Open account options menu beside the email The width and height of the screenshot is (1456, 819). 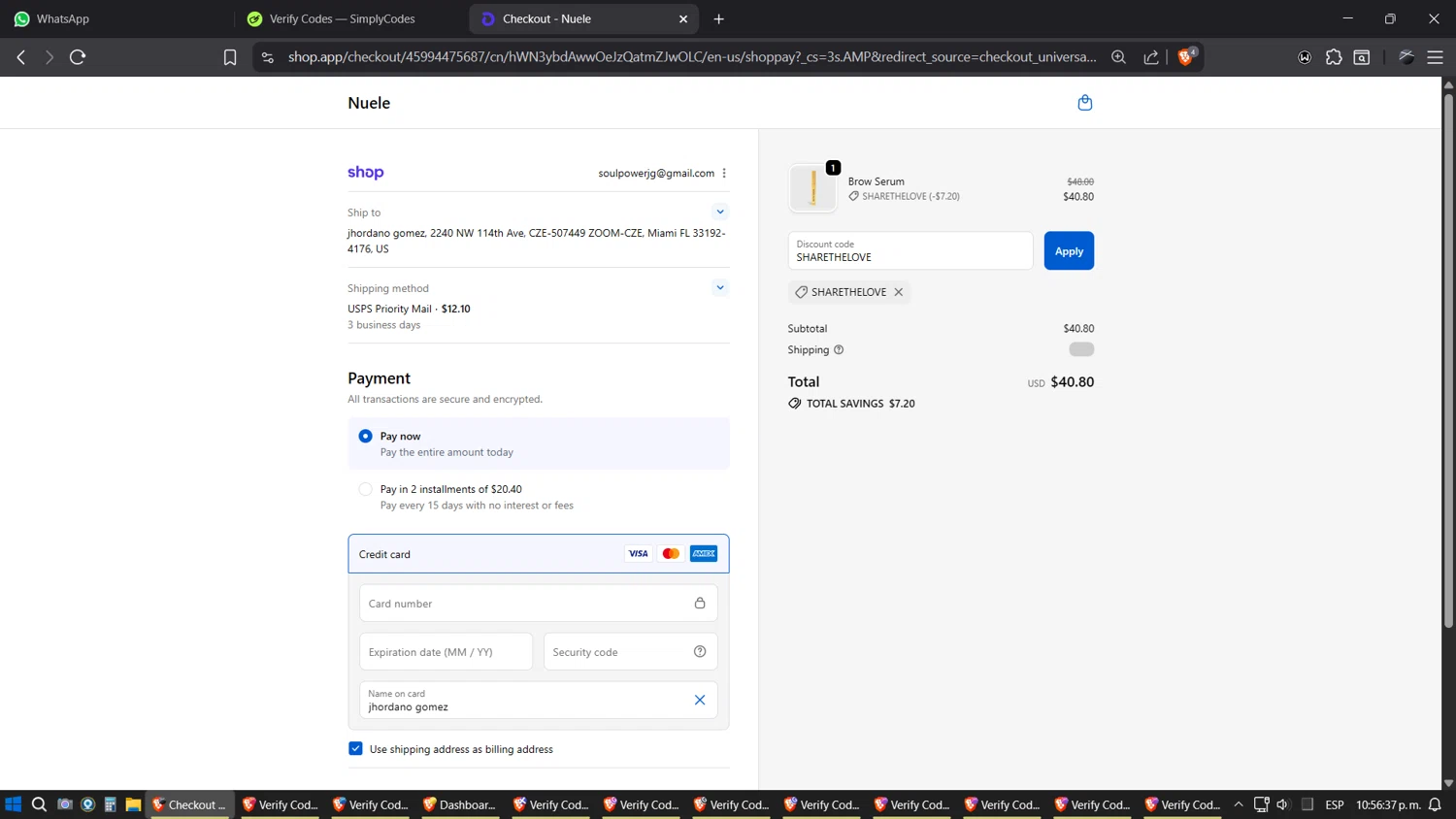(724, 174)
